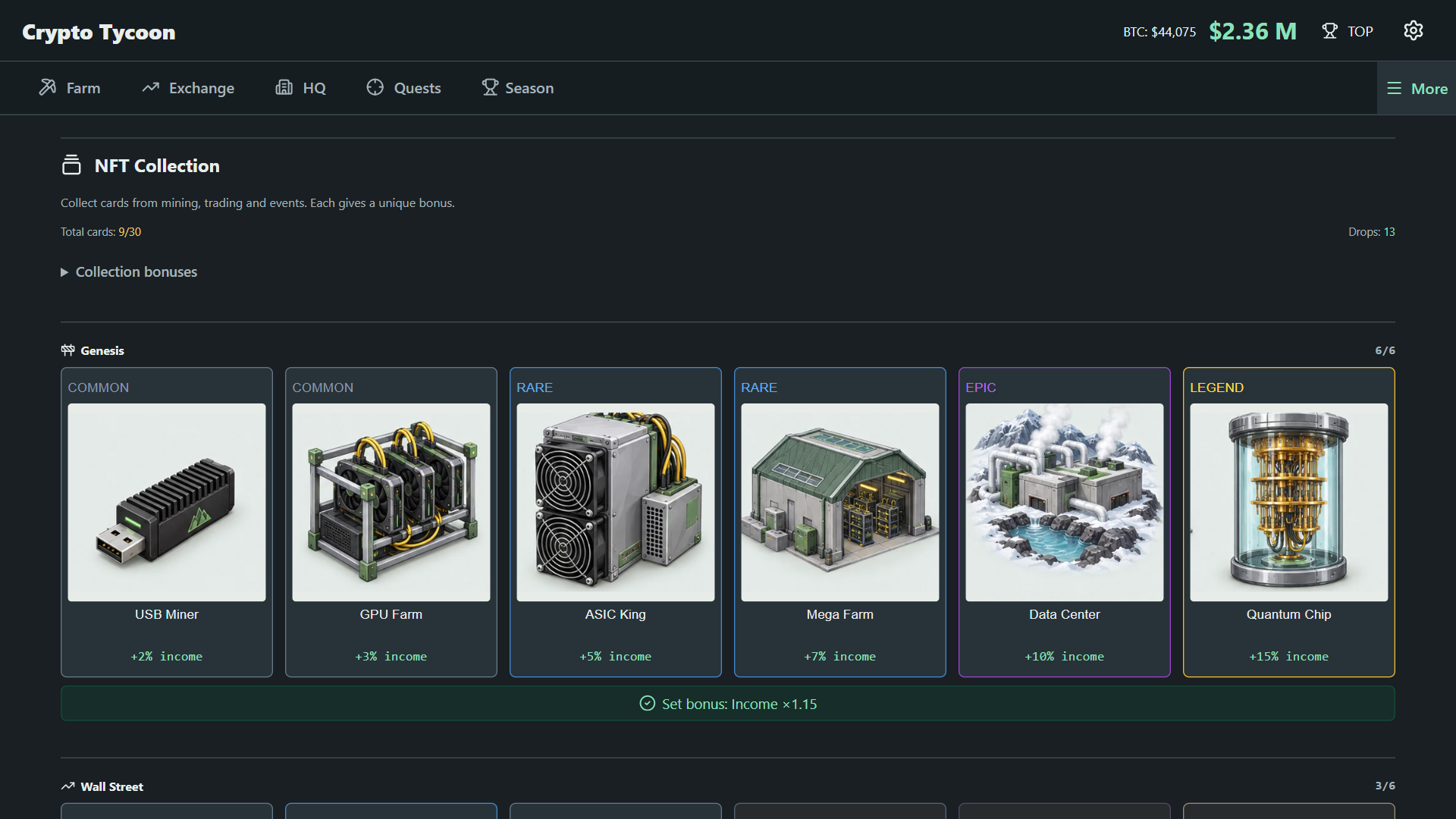Image resolution: width=1456 pixels, height=819 pixels.
Task: Select the ASIC King card image
Action: (616, 502)
